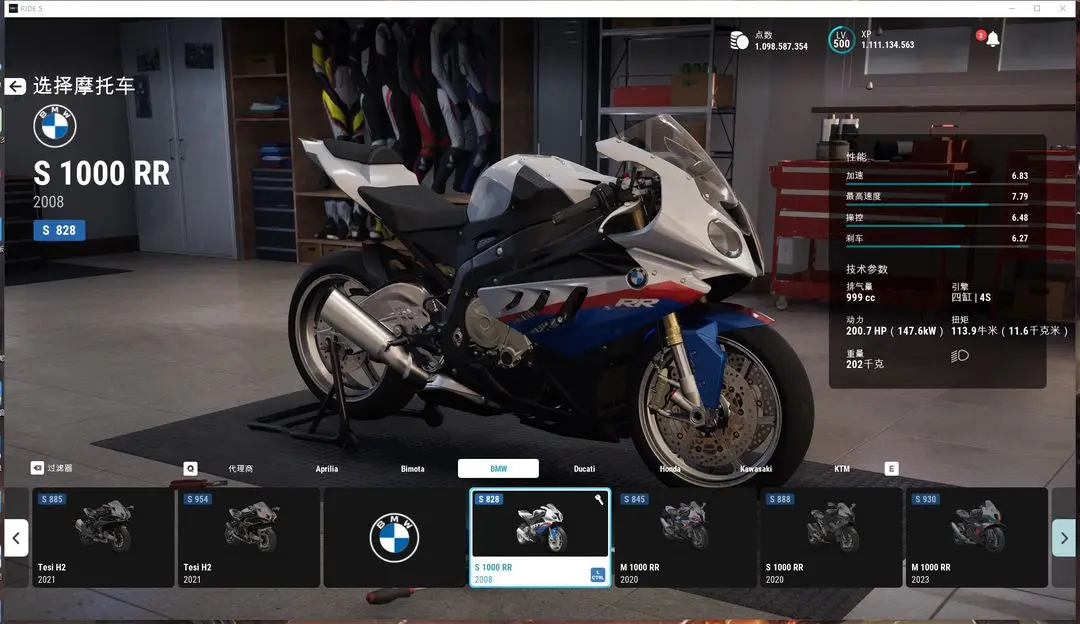This screenshot has height=624, width=1080.
Task: Select the Tesi H2 card rated S 954
Action: click(249, 537)
